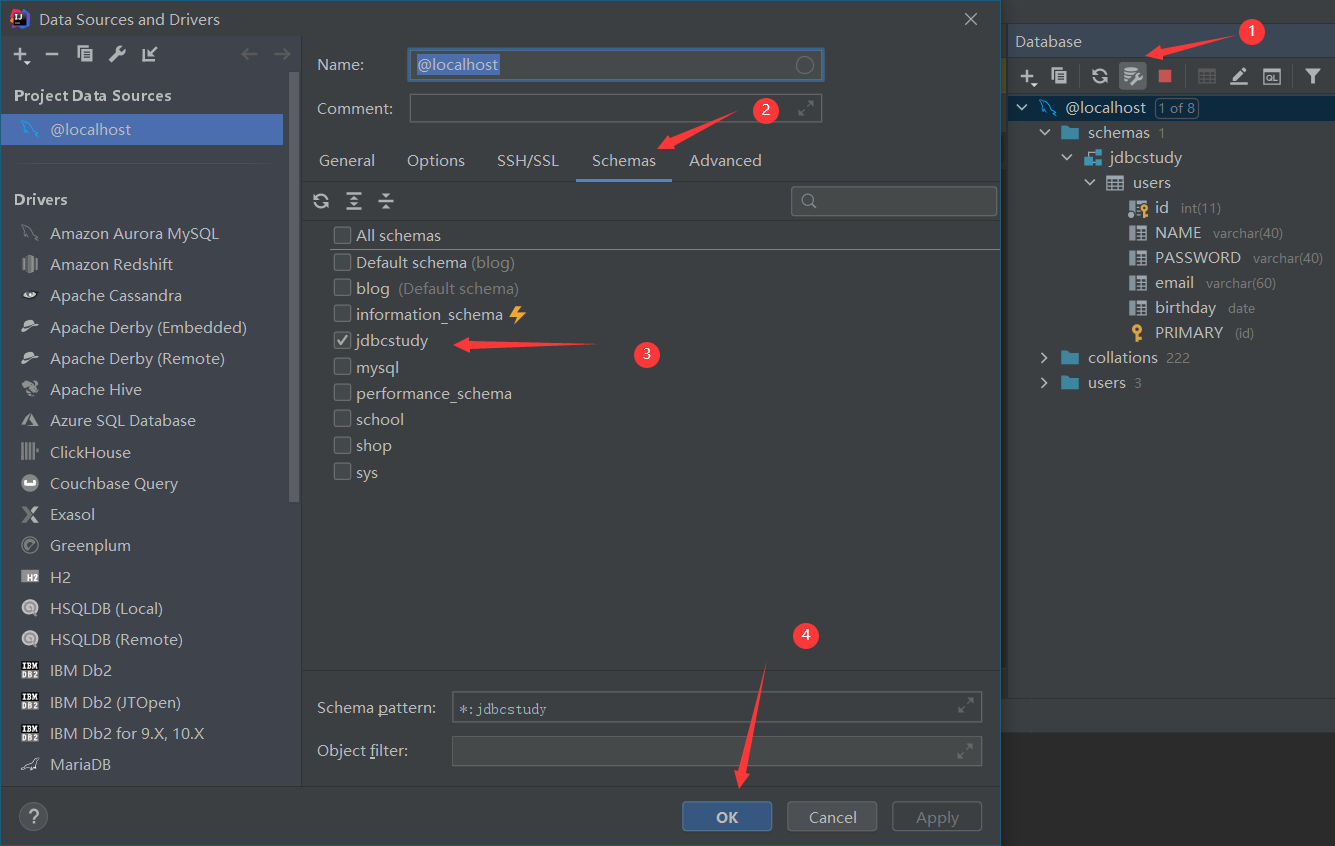Screen dimensions: 1335x846
Task: Select the Schemas tab
Action: click(x=624, y=160)
